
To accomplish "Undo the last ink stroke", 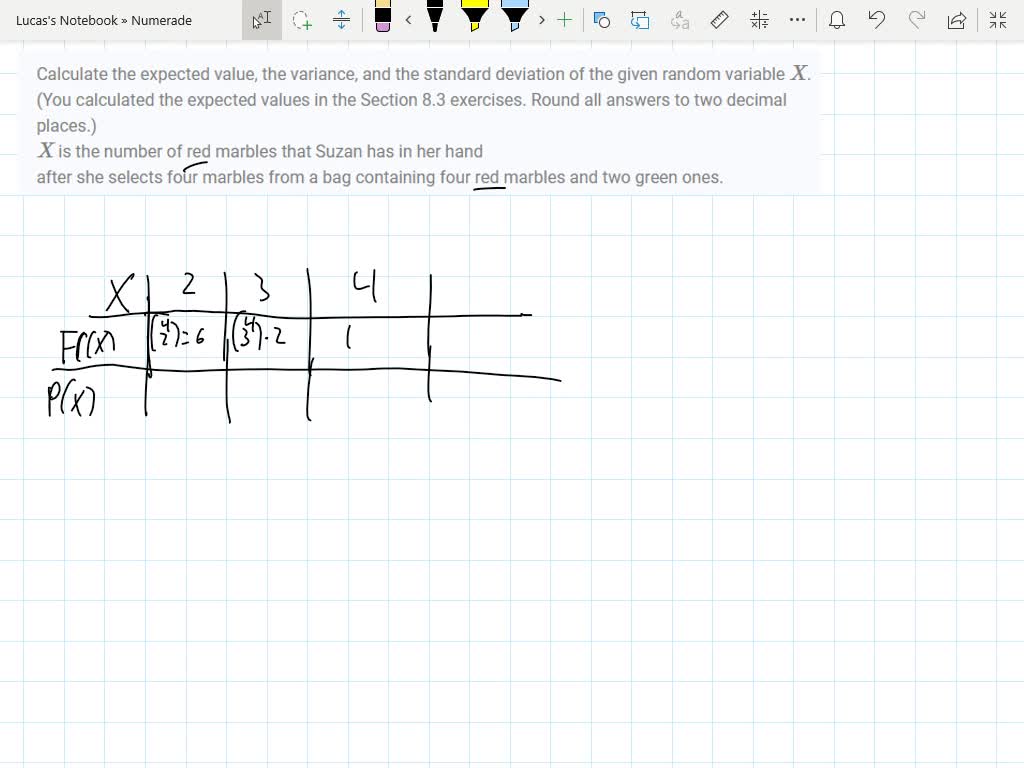I will pos(877,19).
